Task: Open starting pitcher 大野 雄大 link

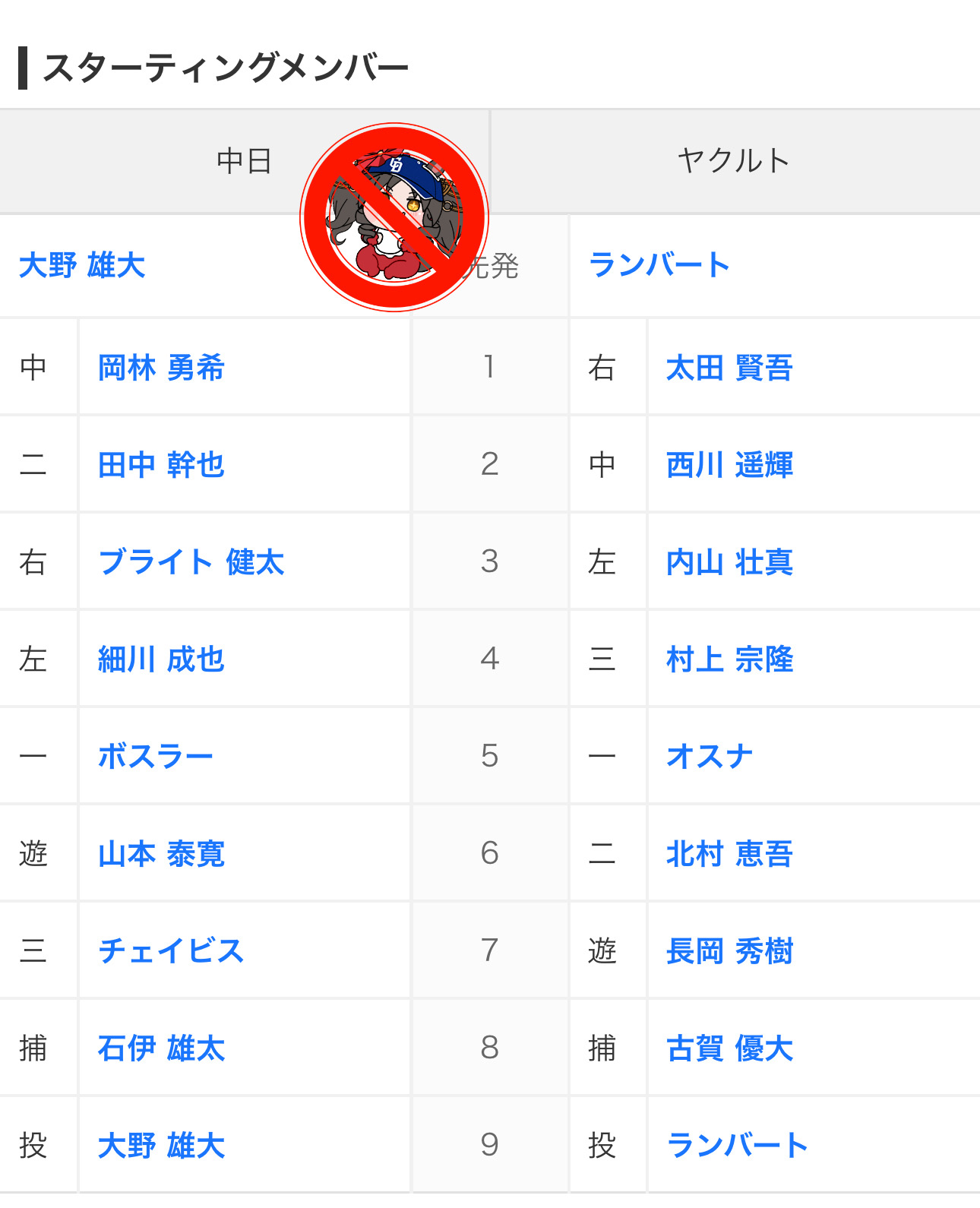Action: 82,266
